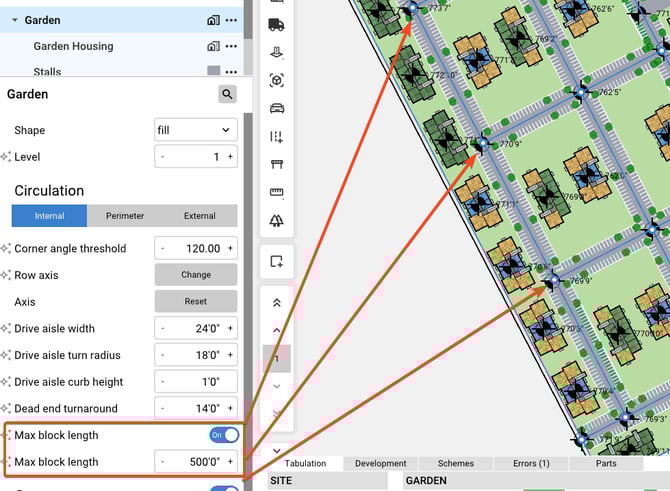Select the ruler measure tool
Viewport: 670px width, 491px height.
pos(277,192)
